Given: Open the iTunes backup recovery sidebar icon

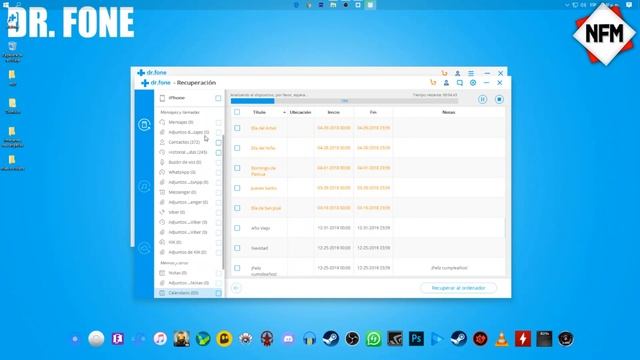Looking at the screenshot, I should (x=144, y=187).
